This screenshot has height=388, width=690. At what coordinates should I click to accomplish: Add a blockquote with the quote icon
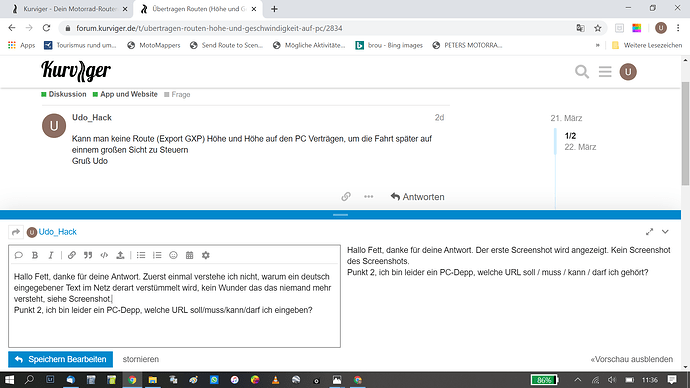pos(88,255)
